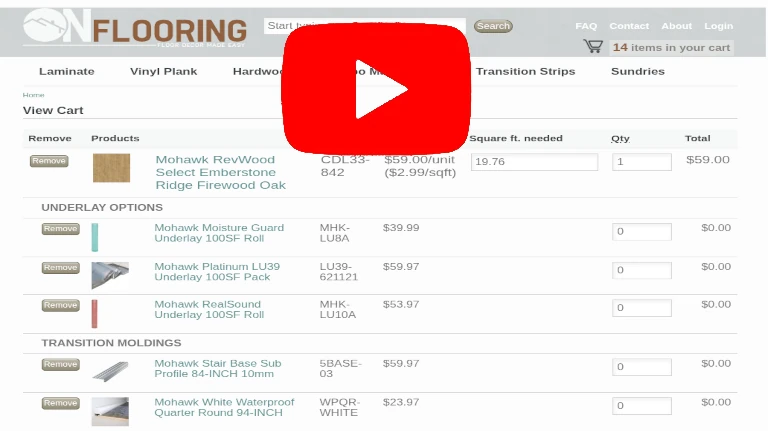Select the price $53.97
Viewport: 768px width, 431px height.
401,305
